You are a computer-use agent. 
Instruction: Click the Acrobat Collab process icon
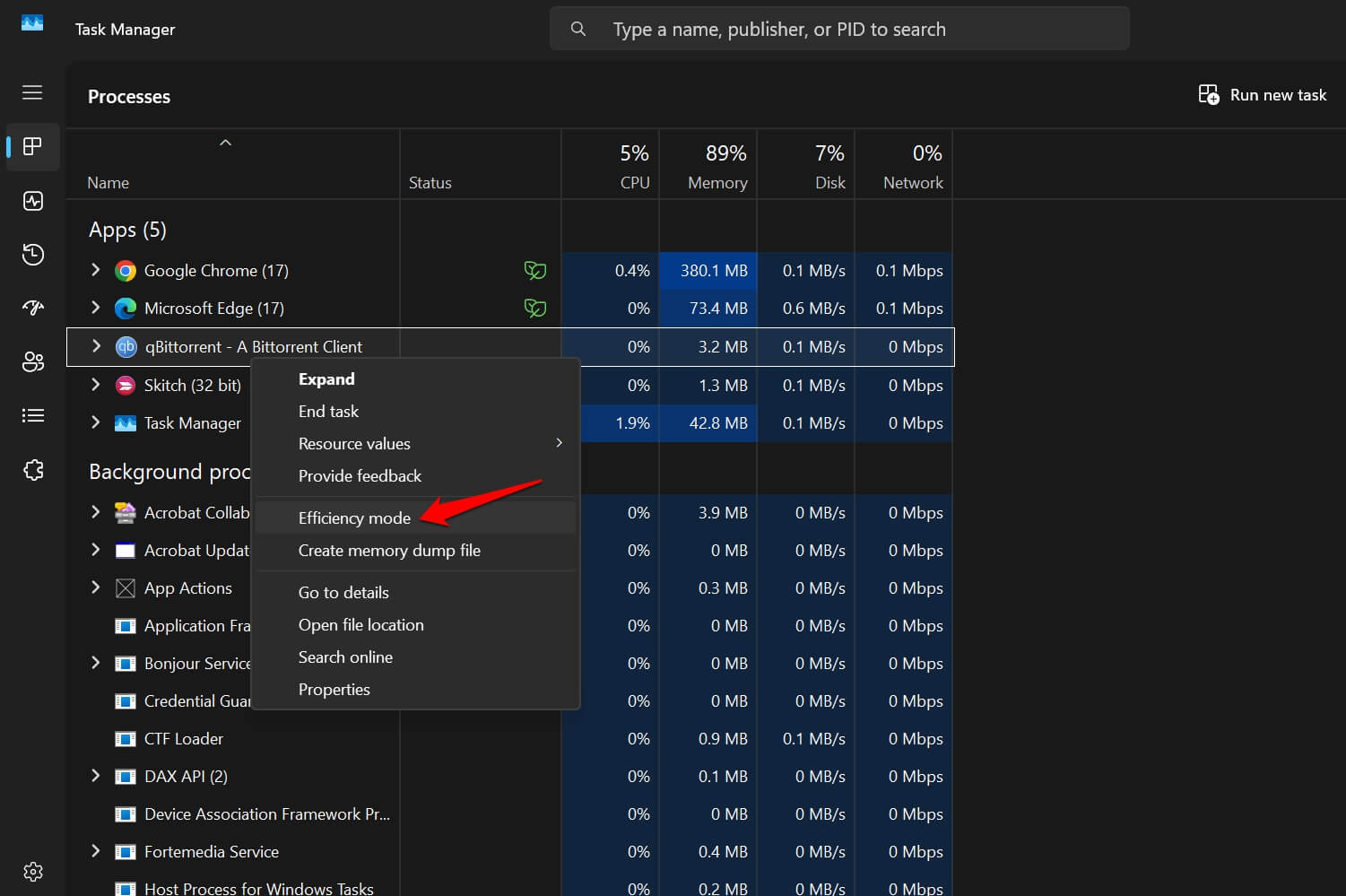tap(126, 513)
